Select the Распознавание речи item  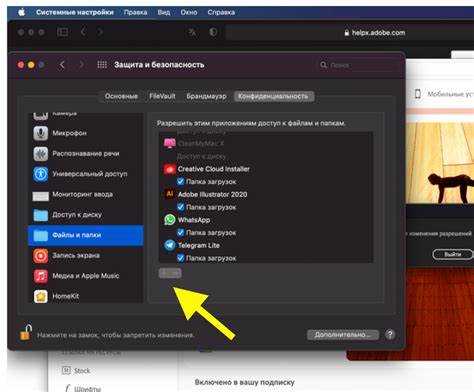(85, 154)
